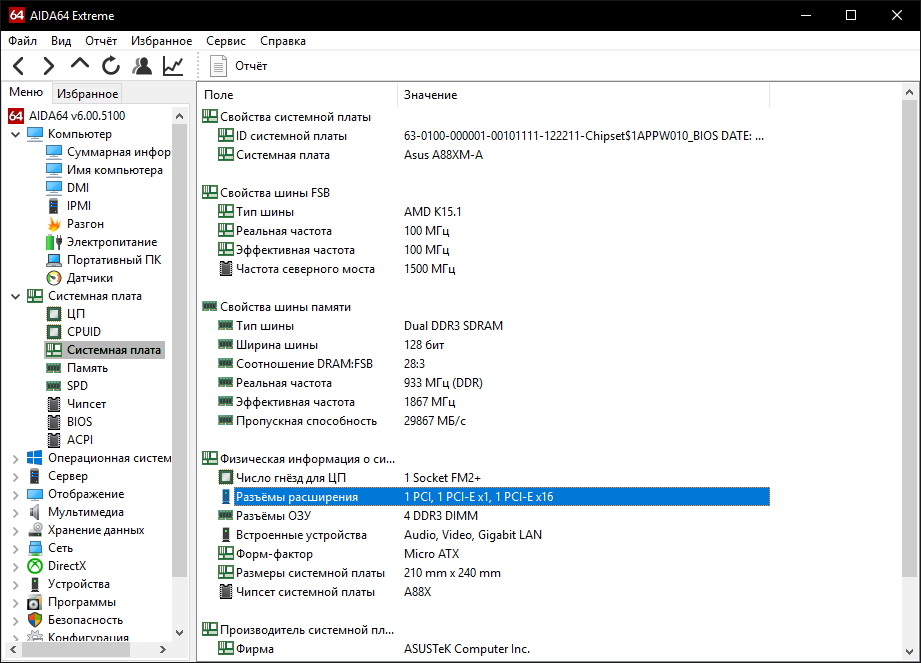Open the DMI tree item
This screenshot has width=921, height=663.
(78, 187)
